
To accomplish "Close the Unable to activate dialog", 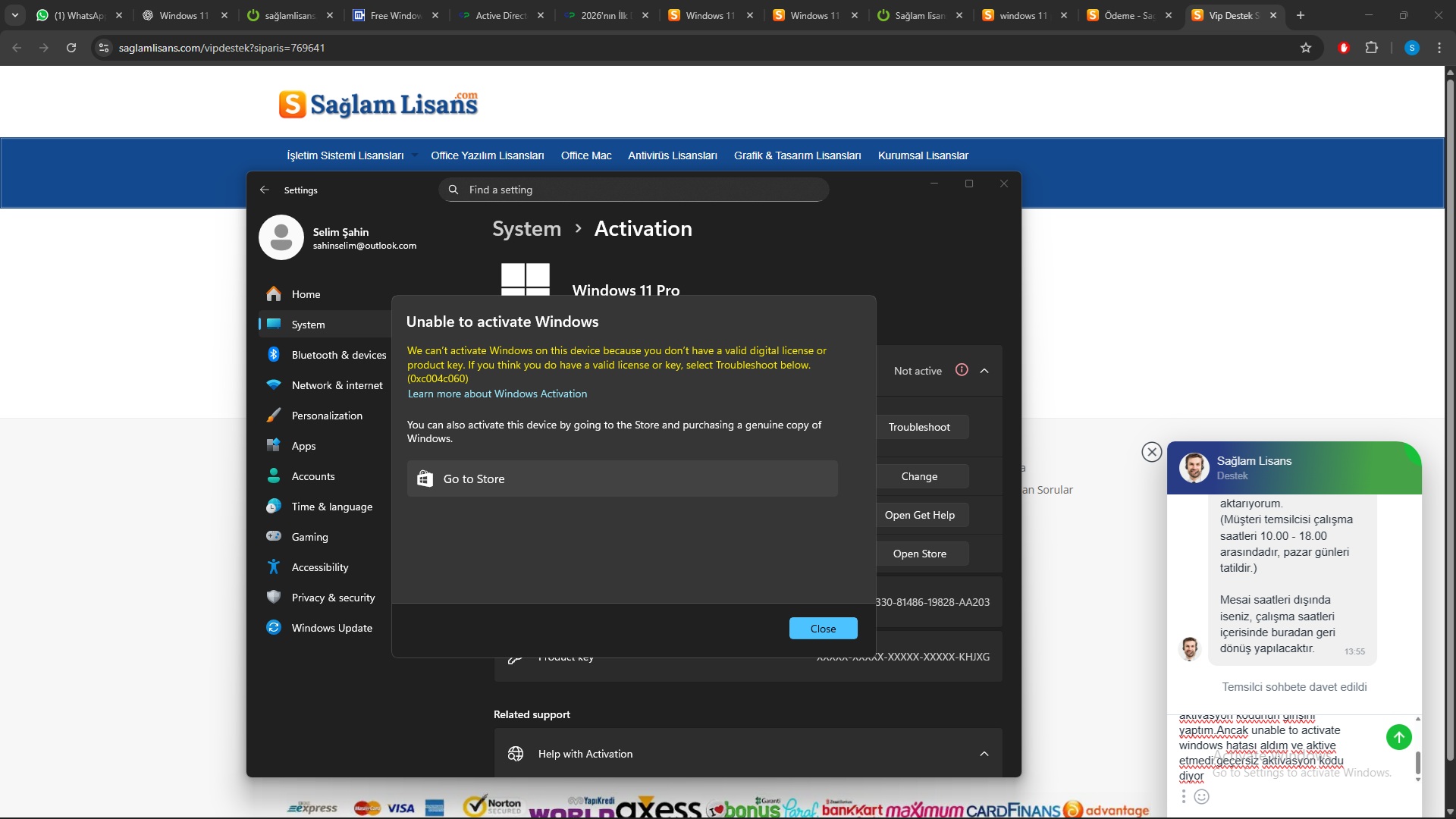I will [823, 628].
